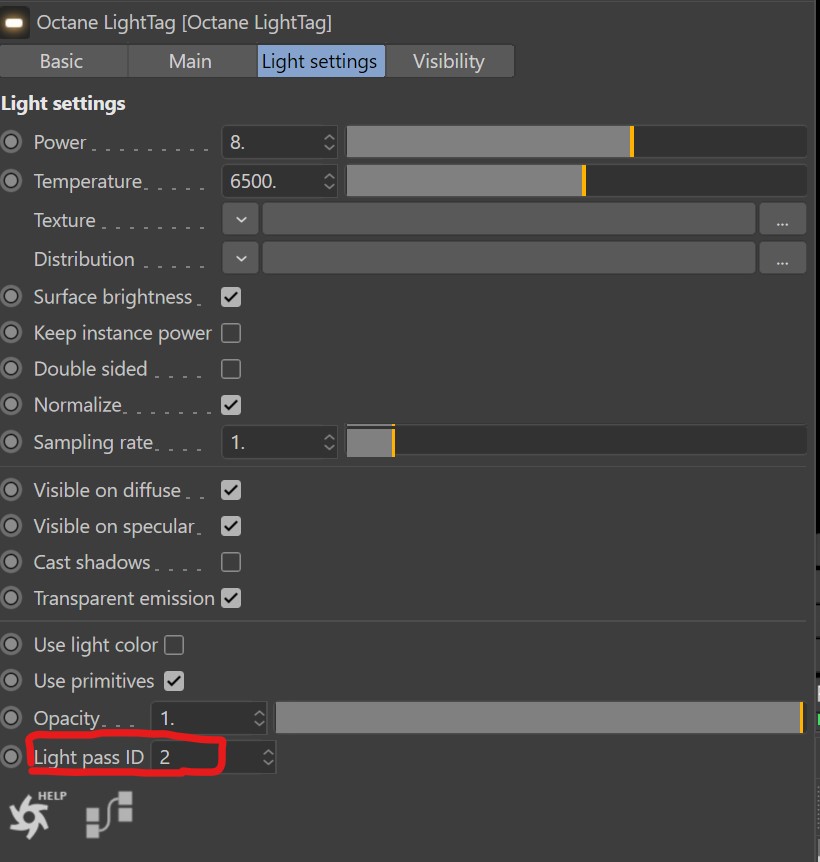Click the Sampling rate slider bar

coord(576,441)
